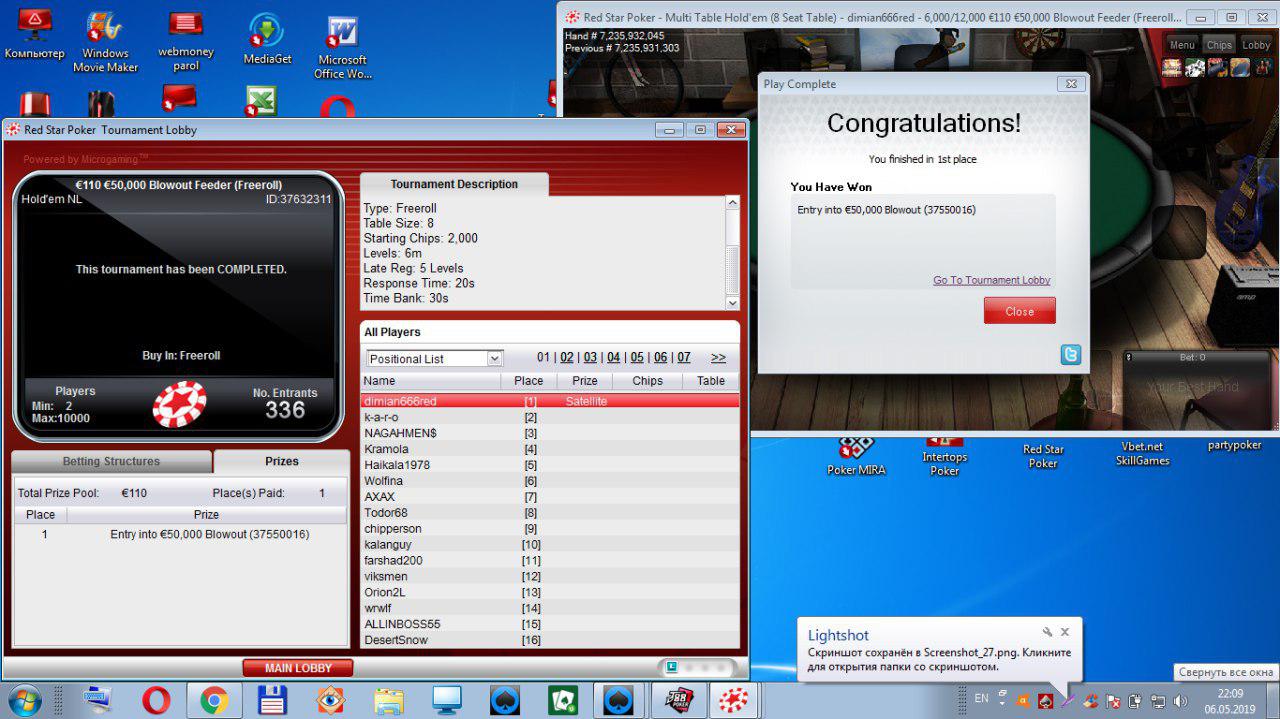Launch MediaGet from the desktop

pos(267,40)
